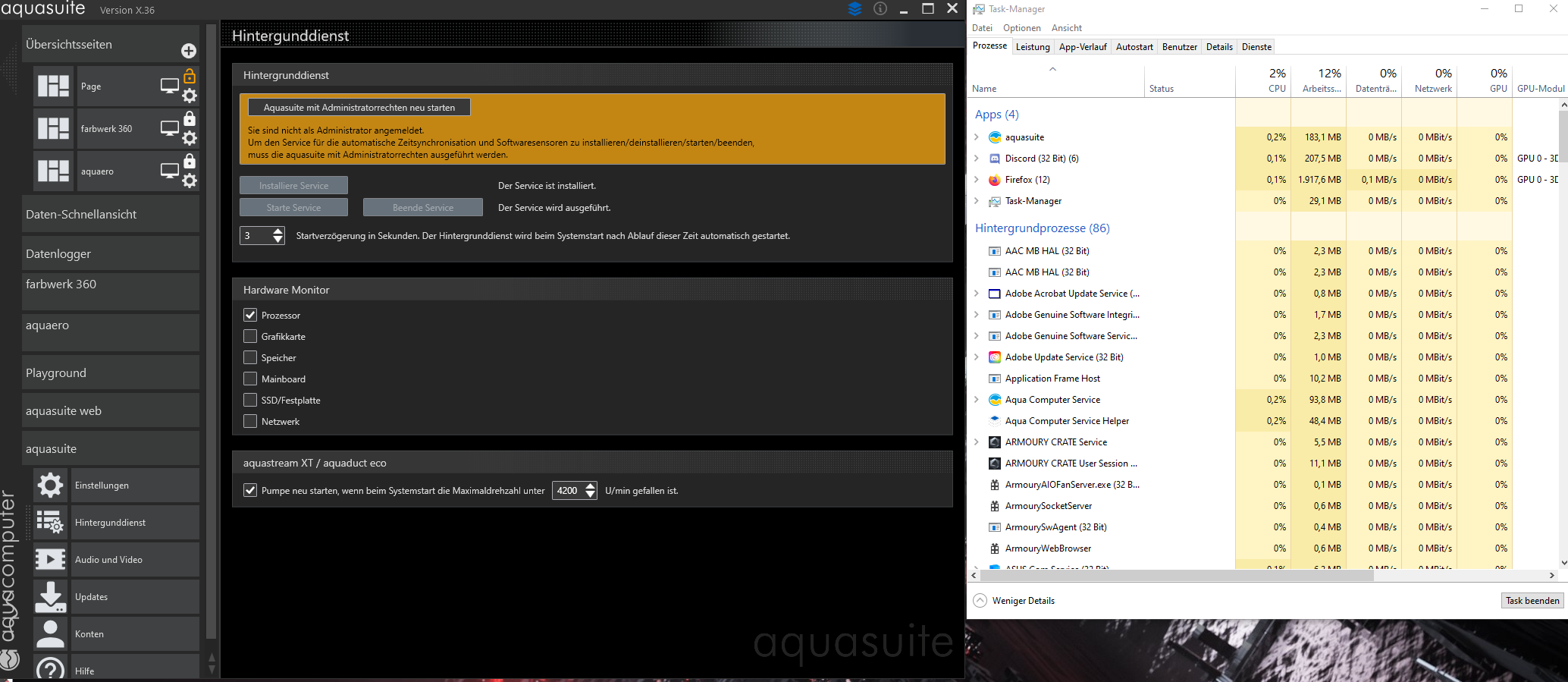1568x682 pixels.
Task: Expand ARMOURY CRATE Service entry
Action: [977, 442]
